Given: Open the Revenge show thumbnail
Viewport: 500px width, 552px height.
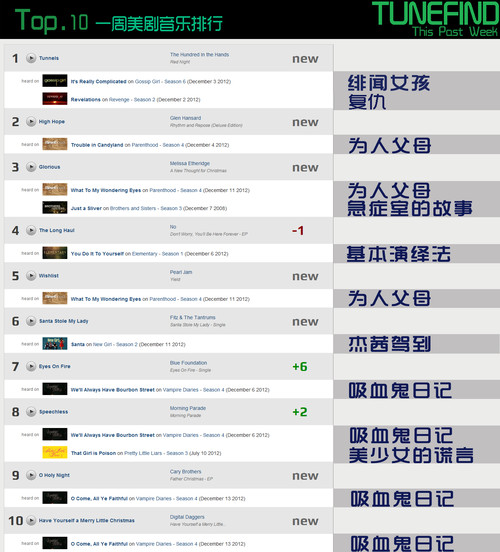Looking at the screenshot, I should pyautogui.click(x=55, y=99).
